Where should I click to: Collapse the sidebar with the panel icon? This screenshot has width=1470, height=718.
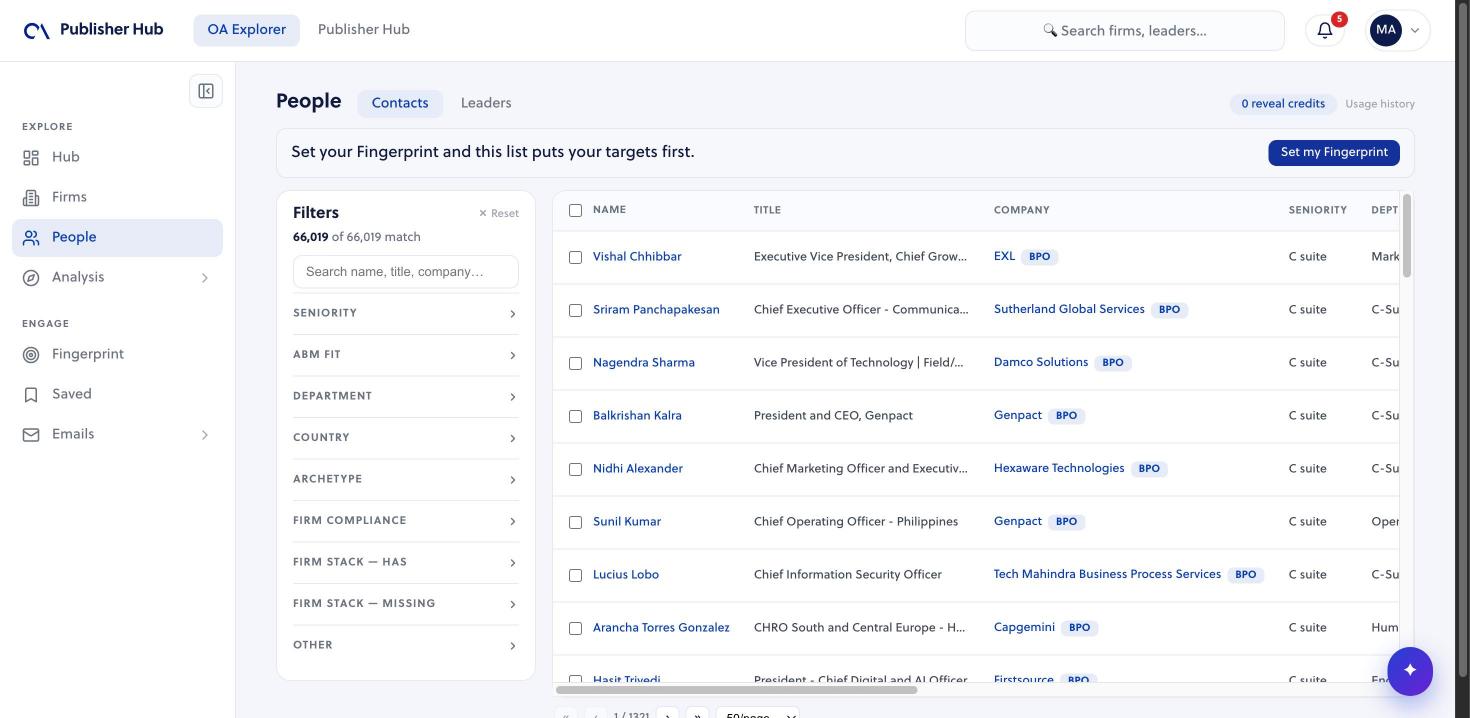click(x=206, y=91)
